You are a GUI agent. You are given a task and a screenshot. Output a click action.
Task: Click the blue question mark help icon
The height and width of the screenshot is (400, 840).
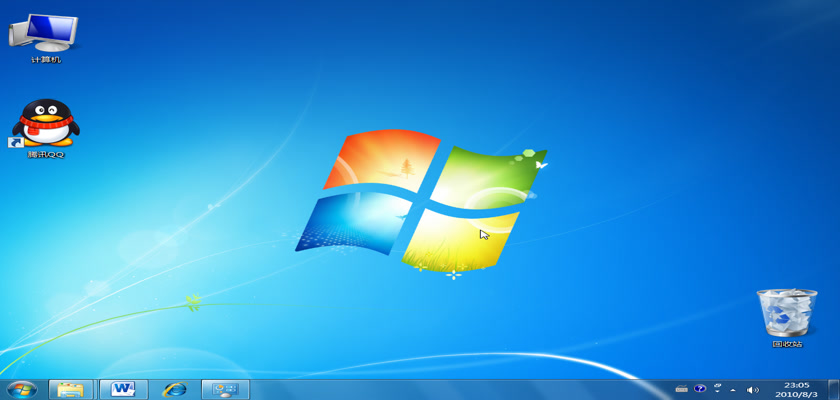(x=700, y=389)
